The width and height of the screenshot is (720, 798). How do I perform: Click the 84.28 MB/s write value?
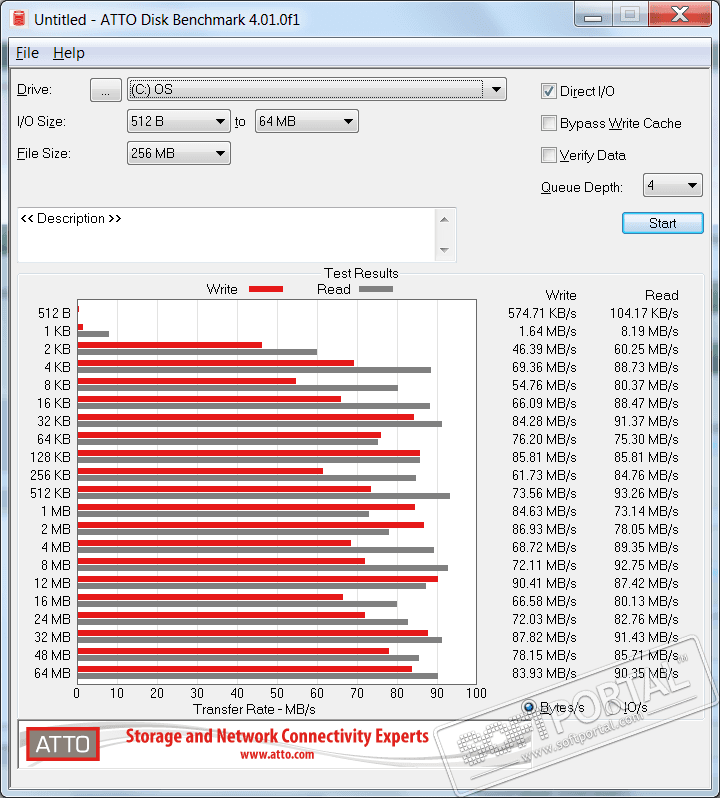(x=544, y=421)
